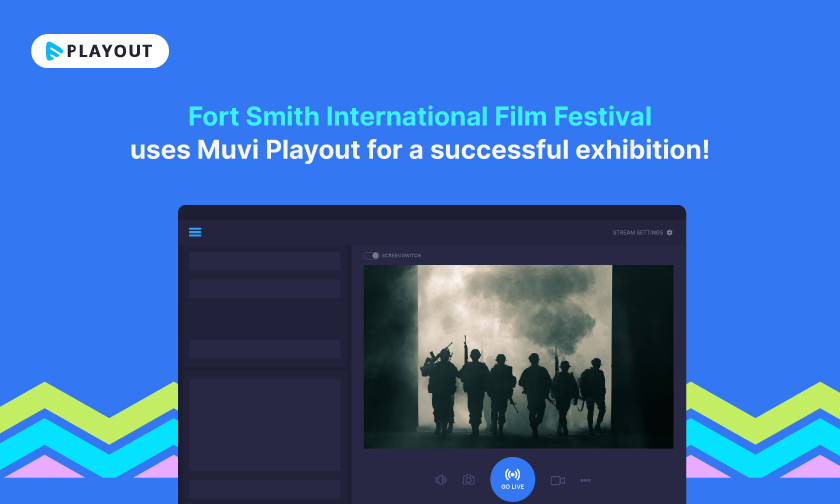Open Stream Settings gear icon
840x504 pixels.
(x=670, y=232)
